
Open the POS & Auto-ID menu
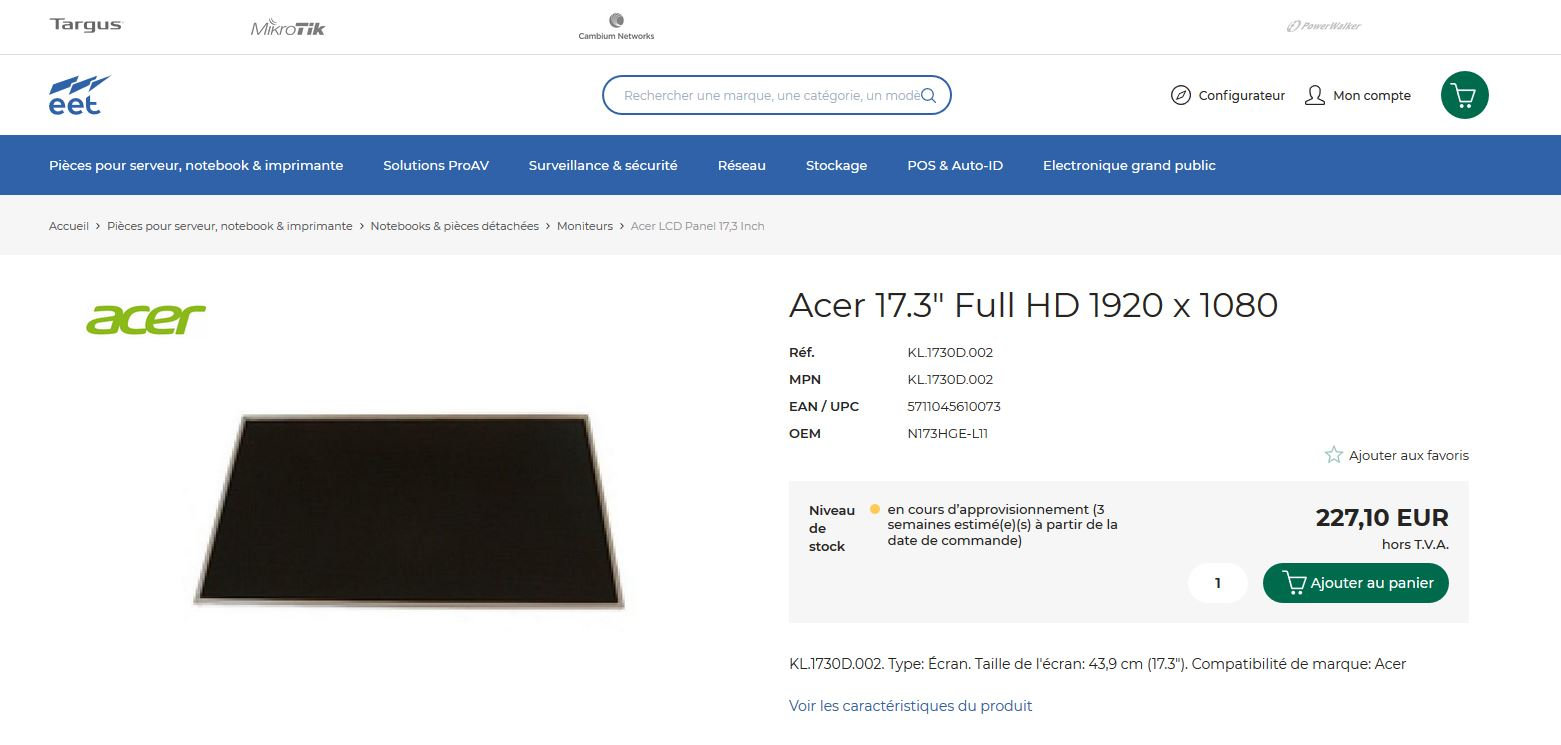955,165
